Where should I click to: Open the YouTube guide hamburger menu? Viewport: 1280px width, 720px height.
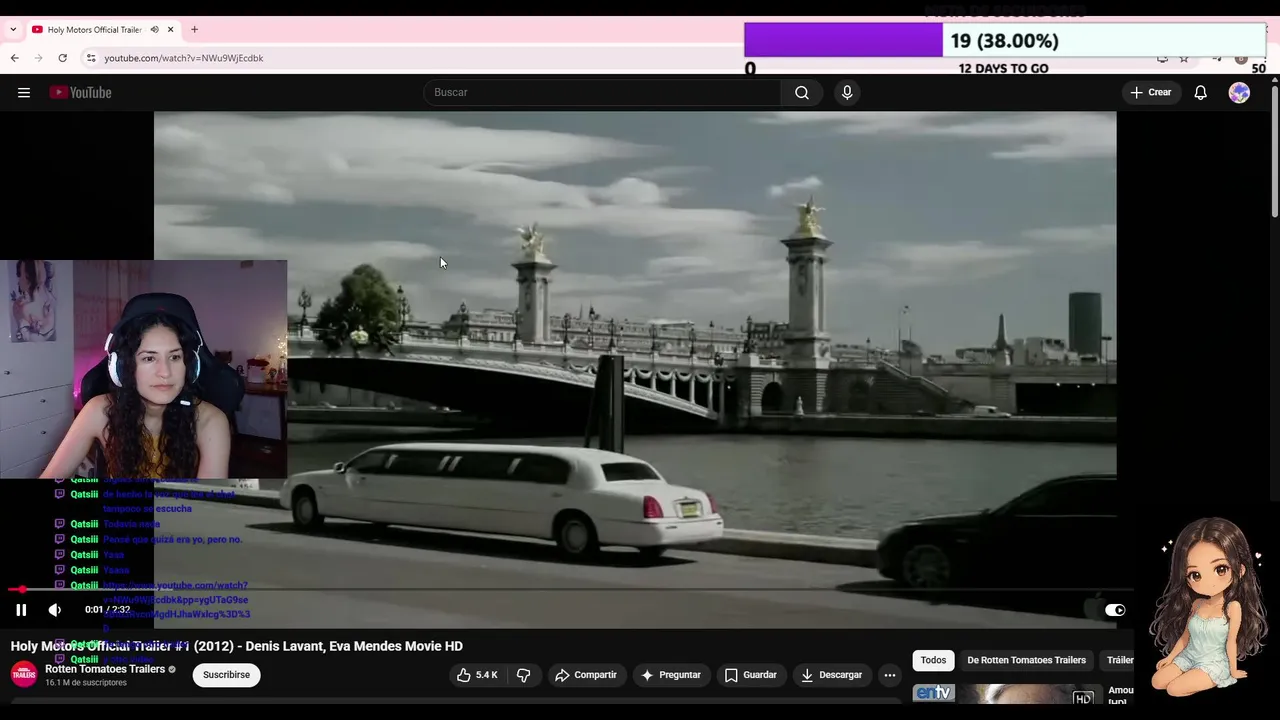24,92
